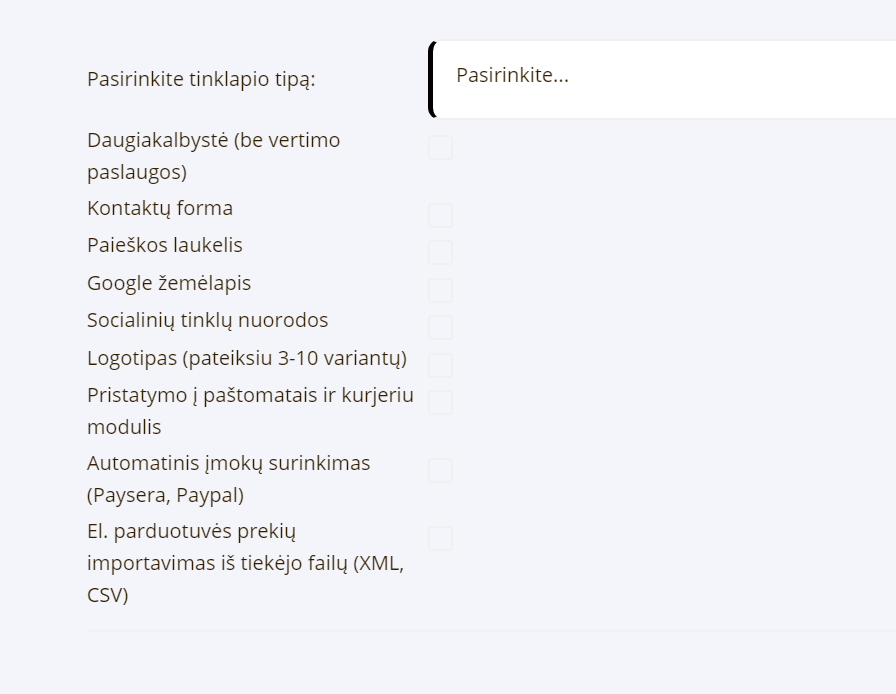Check the Logotipas option box

click(x=440, y=365)
